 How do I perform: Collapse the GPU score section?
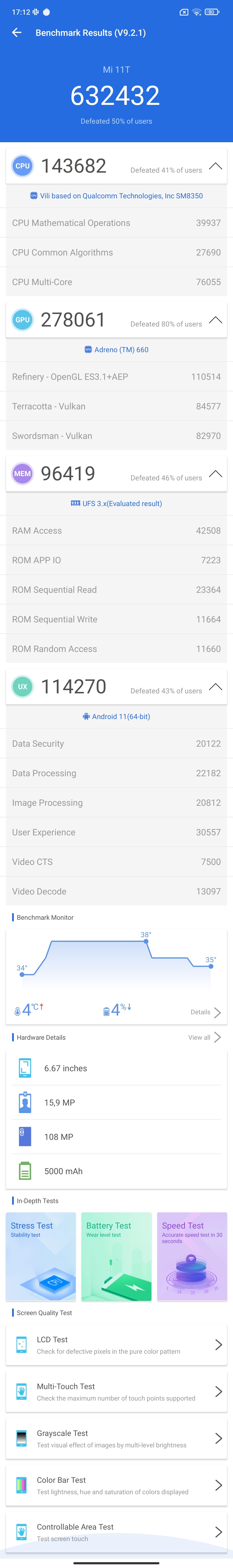coord(215,320)
